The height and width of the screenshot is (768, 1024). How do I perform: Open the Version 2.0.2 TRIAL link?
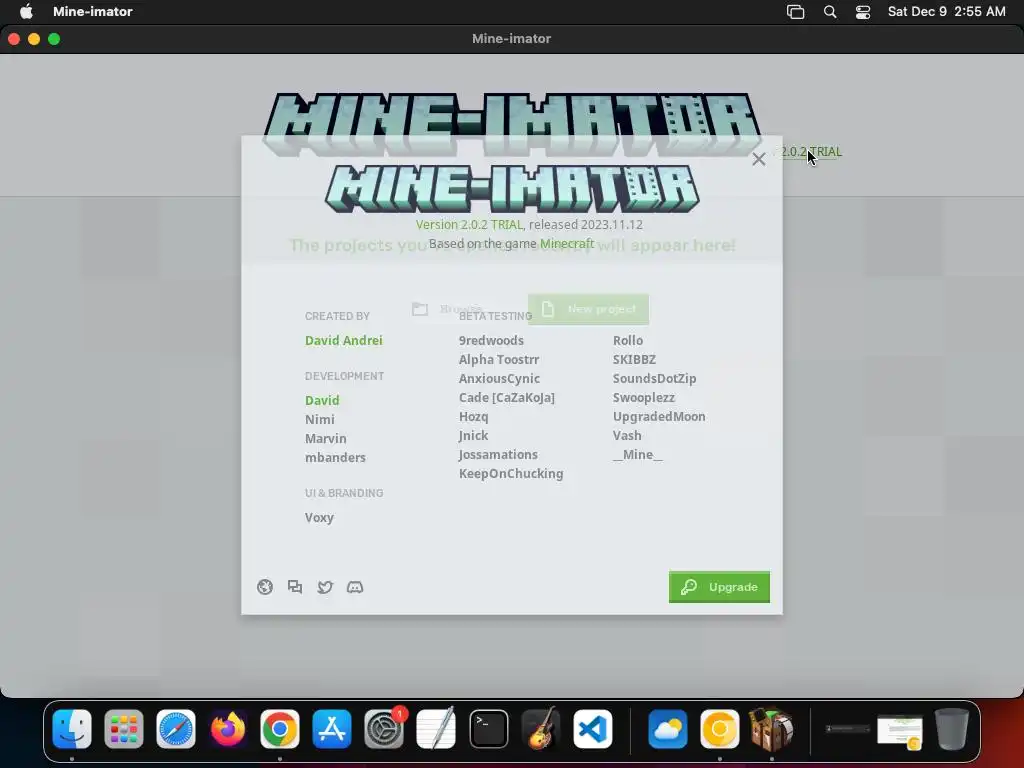pyautogui.click(x=469, y=225)
